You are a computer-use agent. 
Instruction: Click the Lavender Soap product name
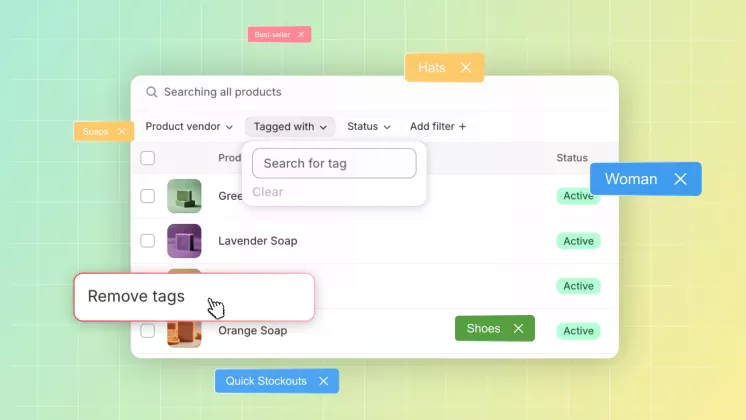point(257,241)
